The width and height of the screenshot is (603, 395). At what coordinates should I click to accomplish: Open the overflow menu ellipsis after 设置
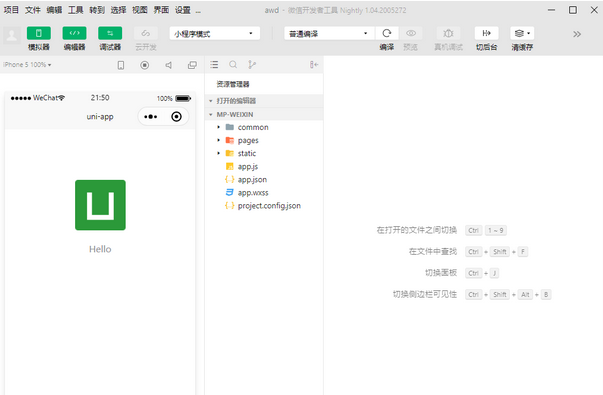198,12
